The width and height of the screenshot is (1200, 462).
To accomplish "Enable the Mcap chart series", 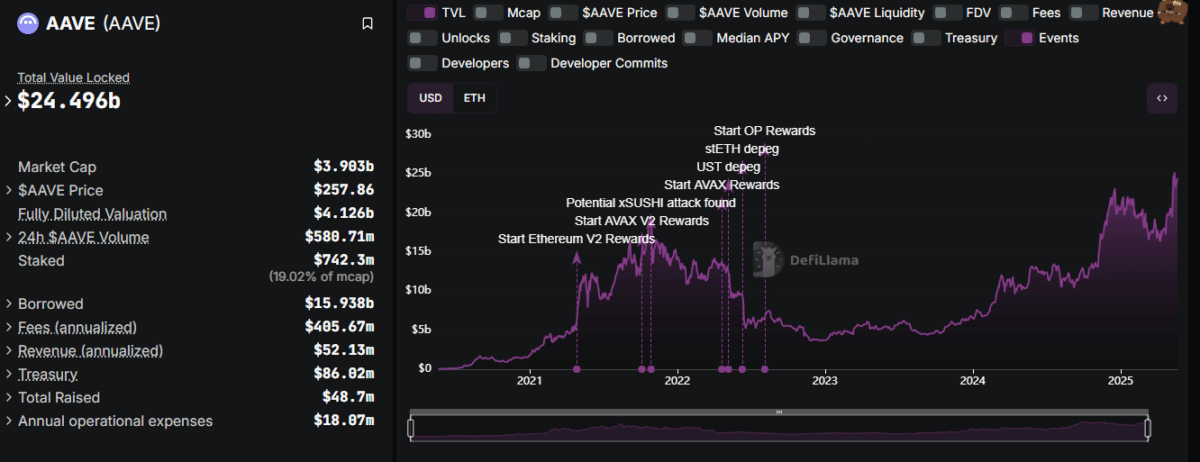I will click(508, 13).
